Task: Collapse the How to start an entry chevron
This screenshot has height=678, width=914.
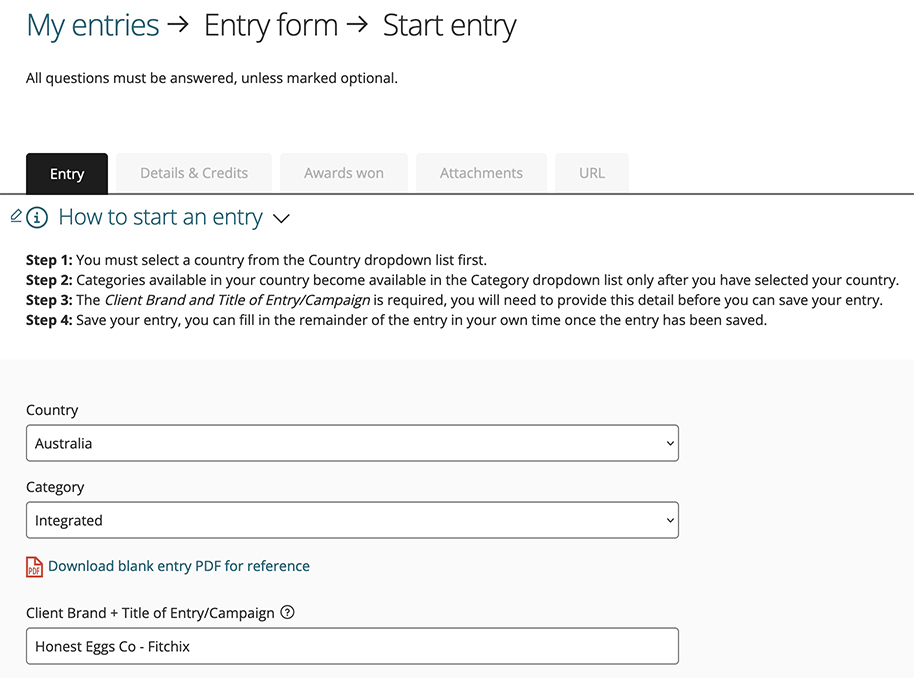Action: coord(282,219)
